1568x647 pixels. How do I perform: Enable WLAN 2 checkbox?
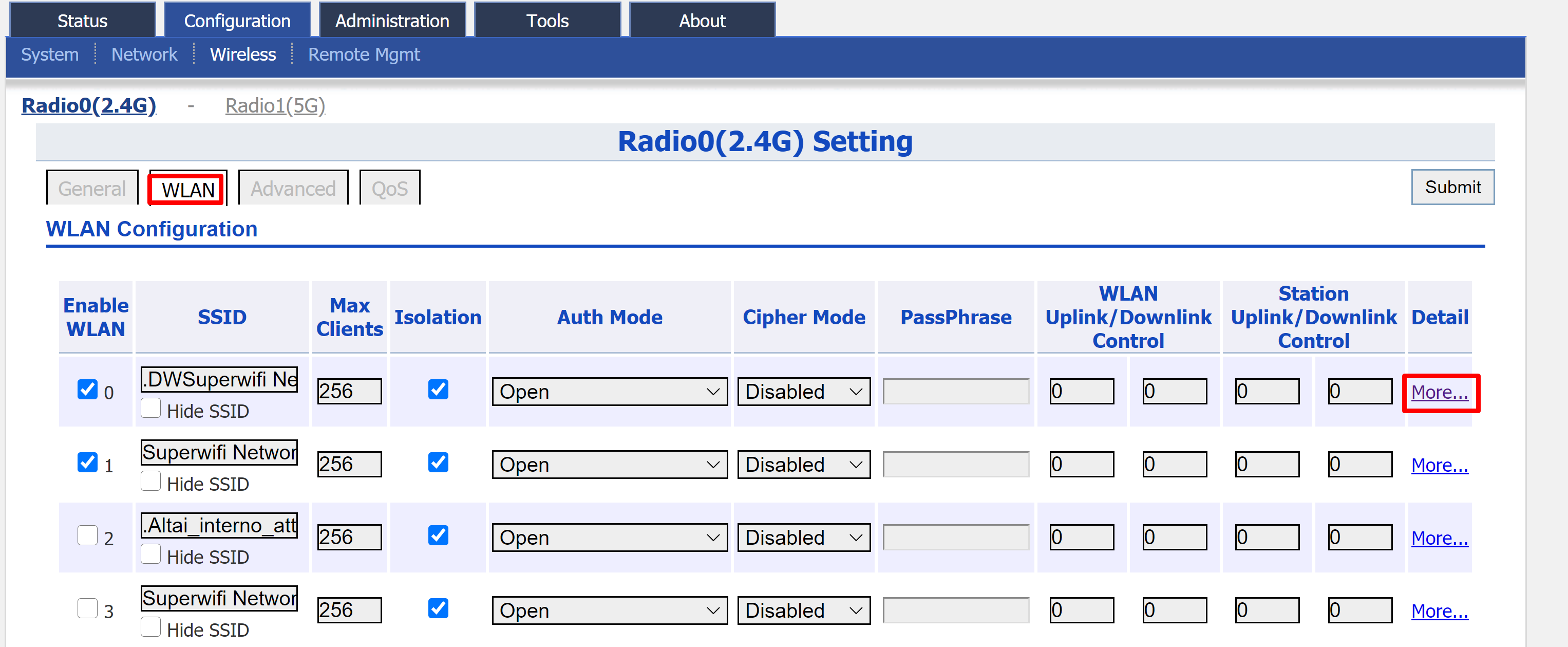[87, 535]
